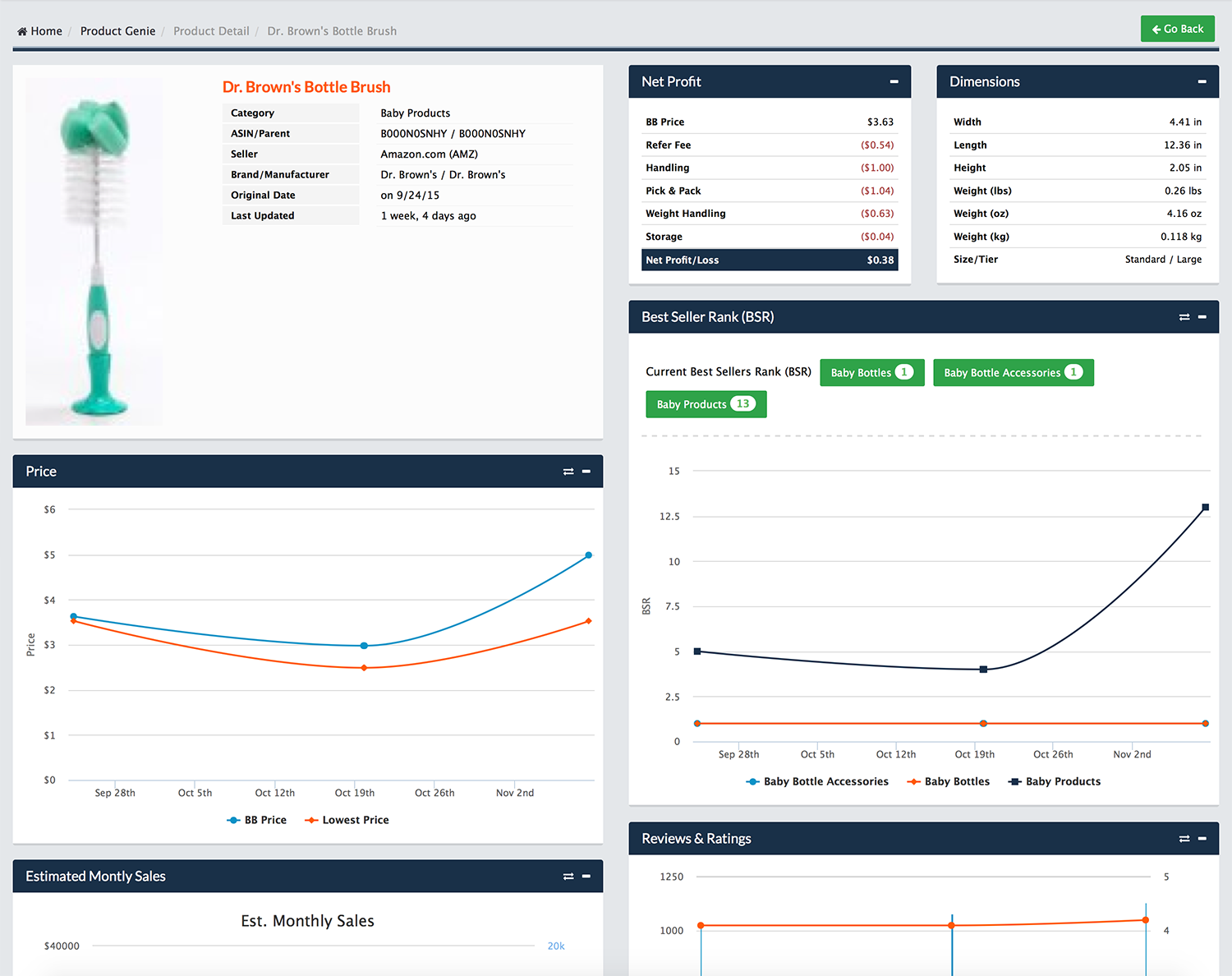Click Baby Products BSR point at Oct 19th
The image size is (1232, 976).
[x=983, y=670]
